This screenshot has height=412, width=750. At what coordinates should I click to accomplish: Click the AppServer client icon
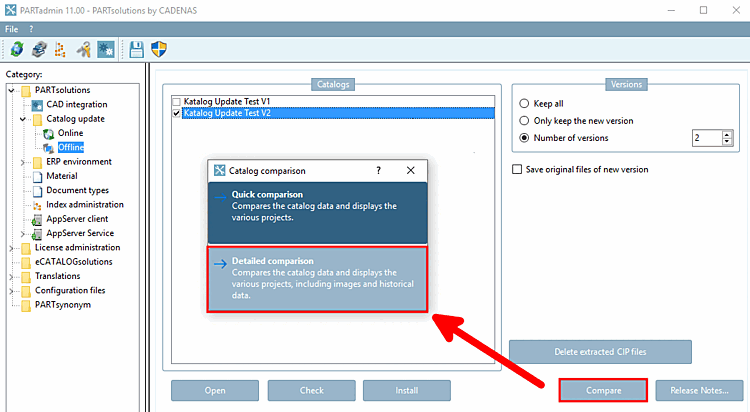pos(37,220)
